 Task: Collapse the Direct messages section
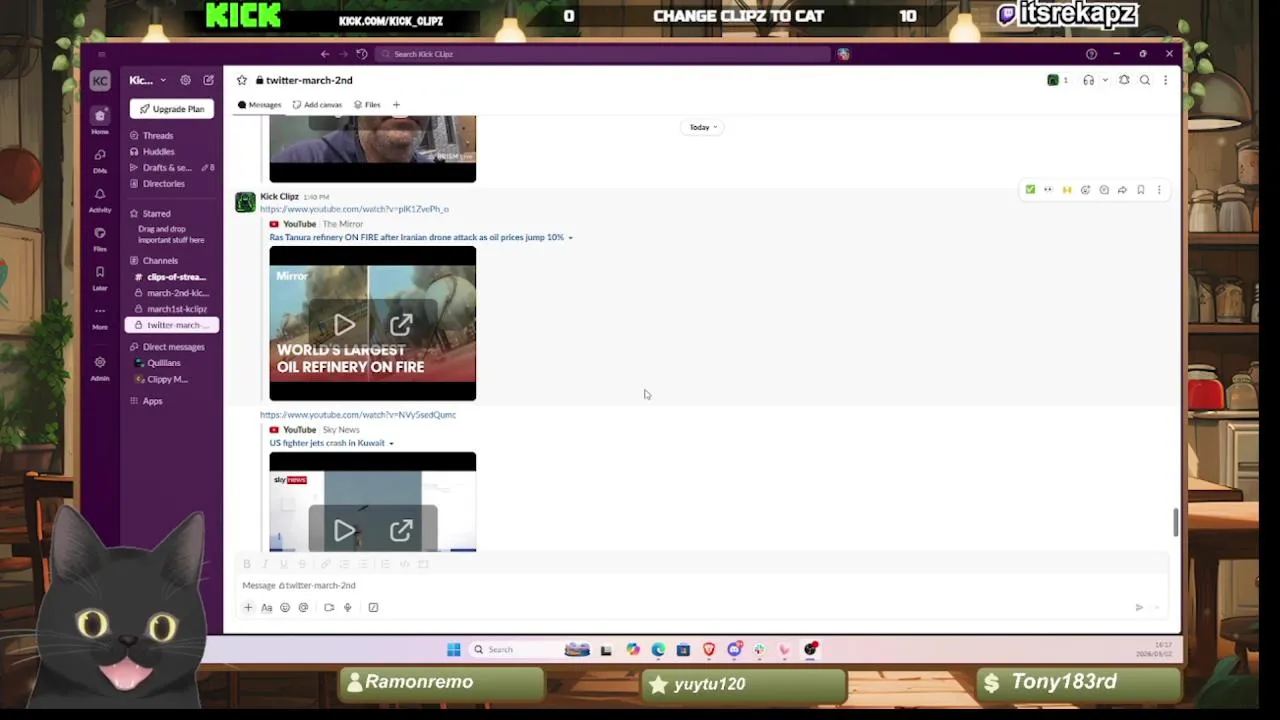(172, 347)
